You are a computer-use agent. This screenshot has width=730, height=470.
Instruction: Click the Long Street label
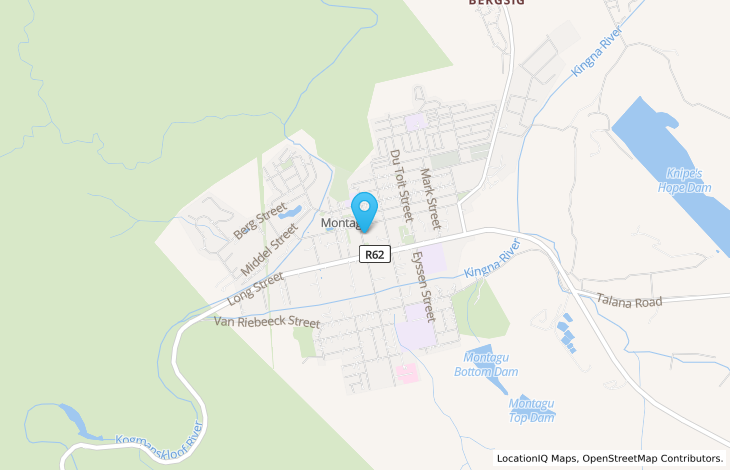(x=255, y=289)
